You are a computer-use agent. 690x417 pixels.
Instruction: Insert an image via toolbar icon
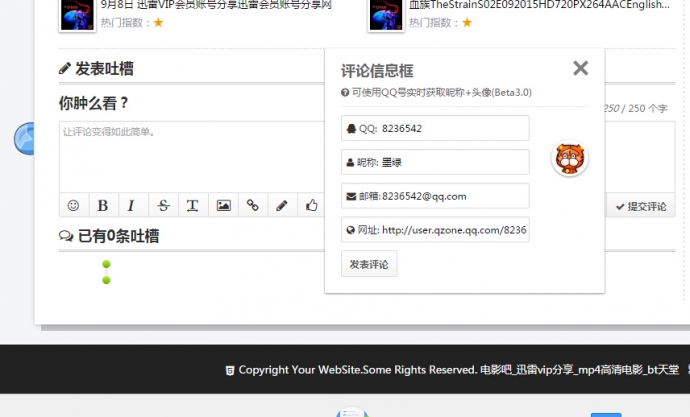click(223, 205)
